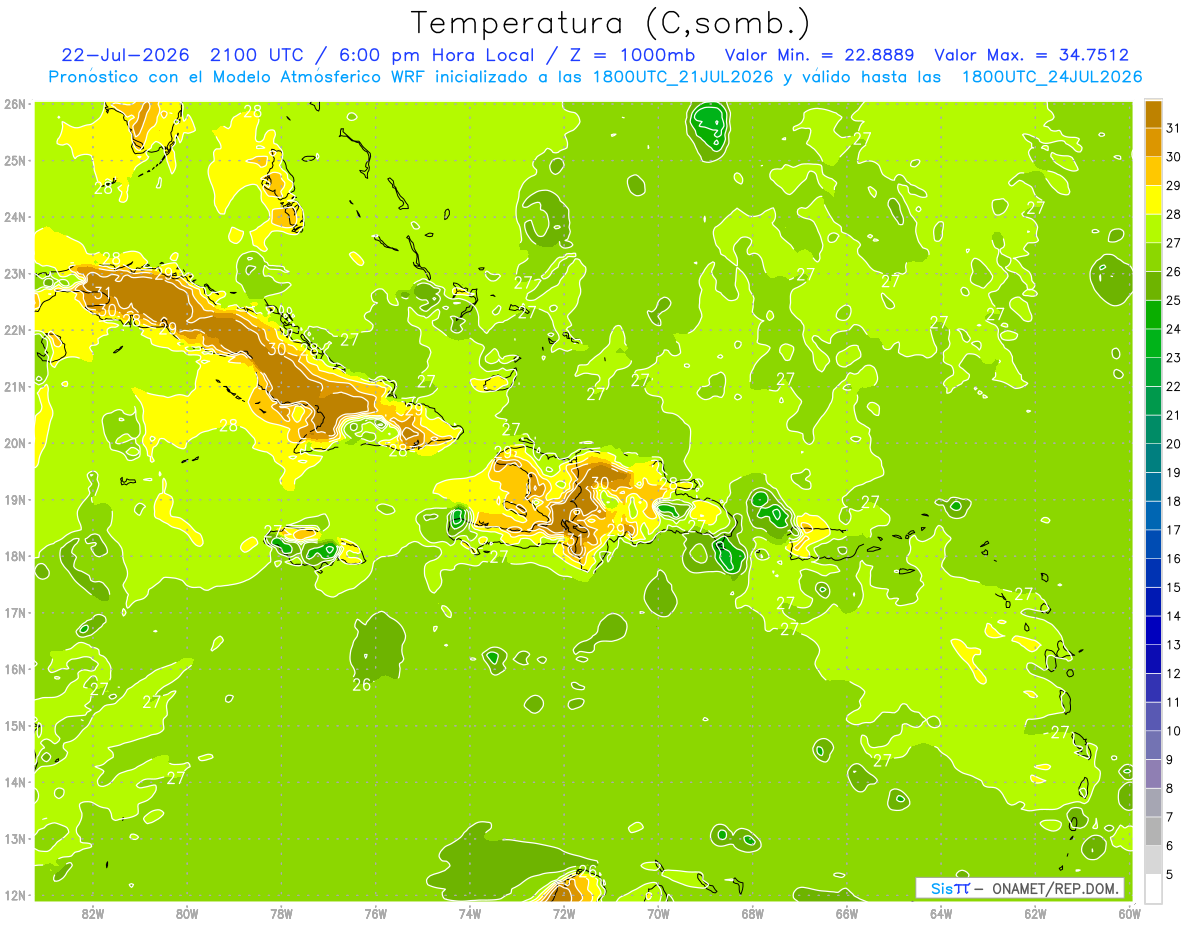The height and width of the screenshot is (927, 1200).
Task: Click colorbar number label 17
Action: 1174,529
